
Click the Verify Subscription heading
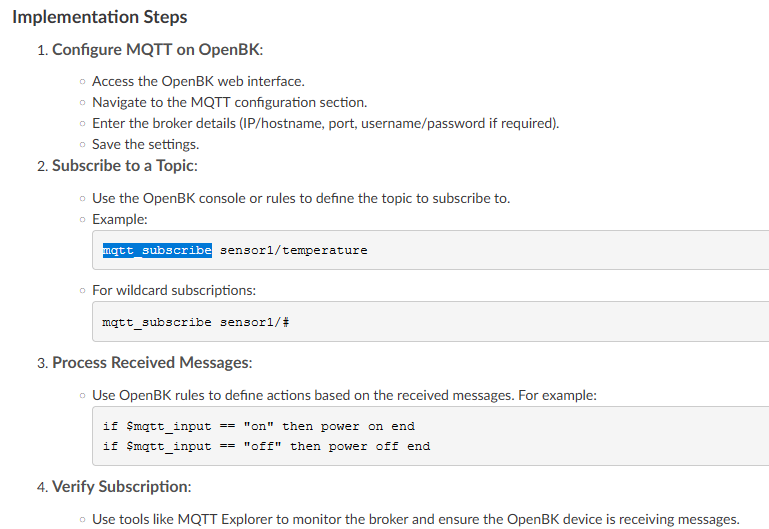(122, 487)
